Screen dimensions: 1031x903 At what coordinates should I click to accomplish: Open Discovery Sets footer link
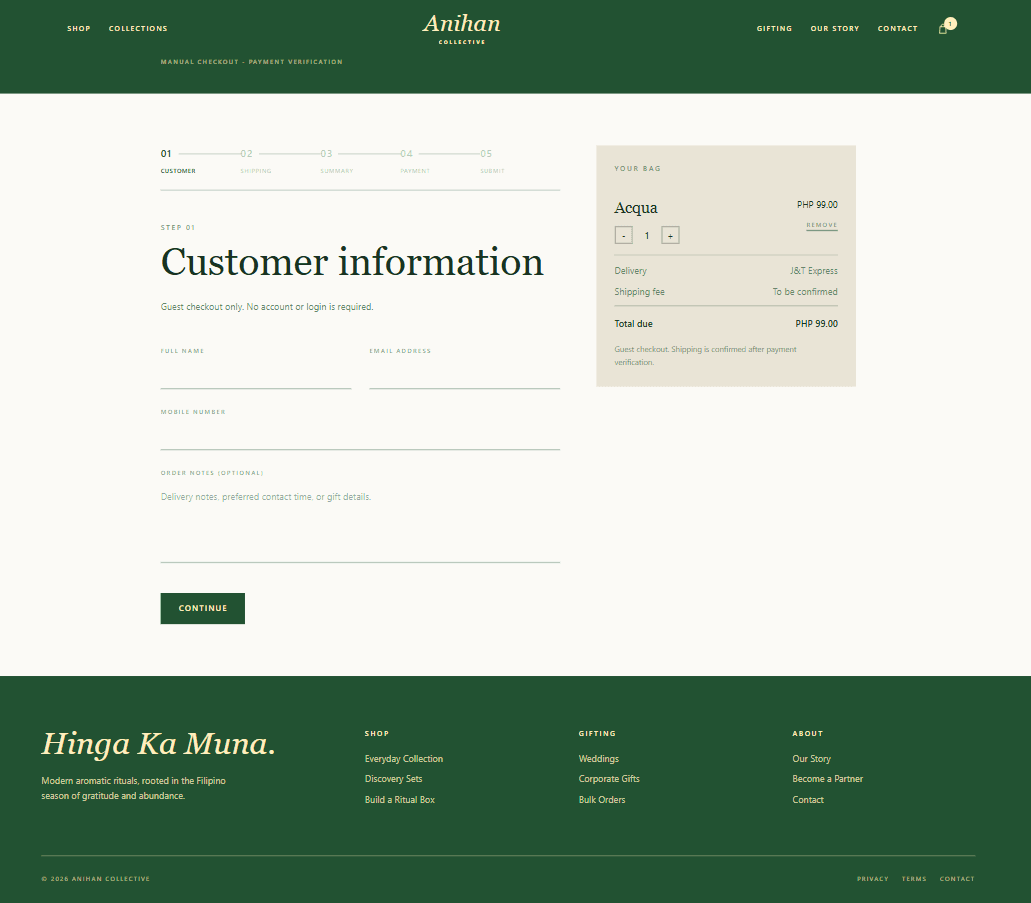click(393, 779)
